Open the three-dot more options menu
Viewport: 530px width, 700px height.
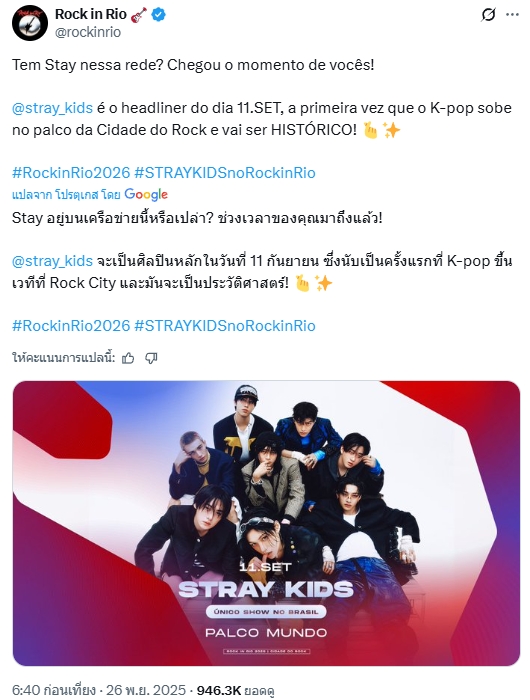click(x=512, y=15)
